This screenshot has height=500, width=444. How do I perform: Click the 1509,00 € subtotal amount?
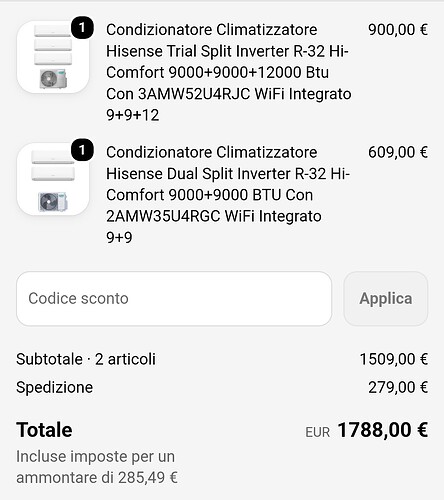click(394, 359)
